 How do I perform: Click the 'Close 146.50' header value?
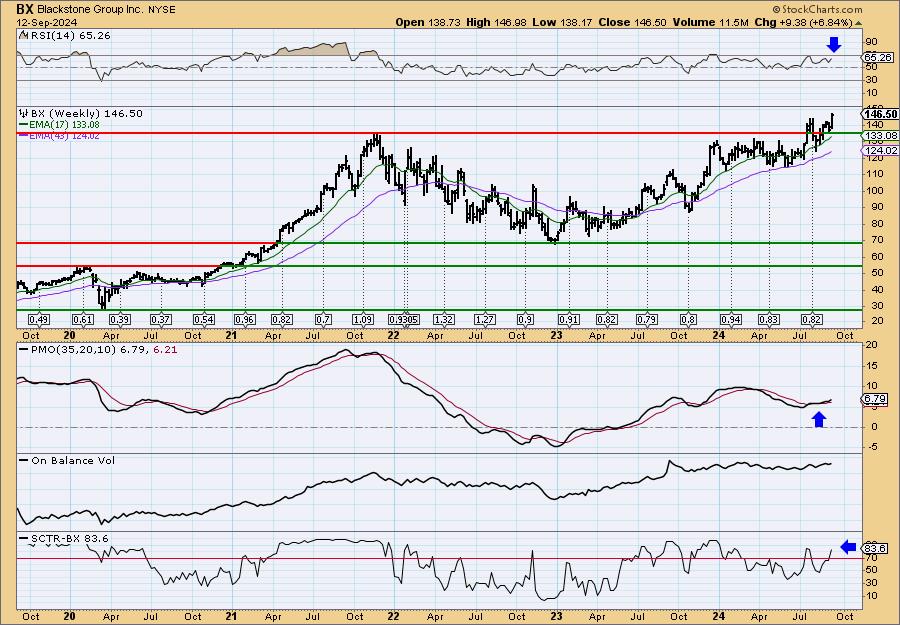[x=632, y=22]
